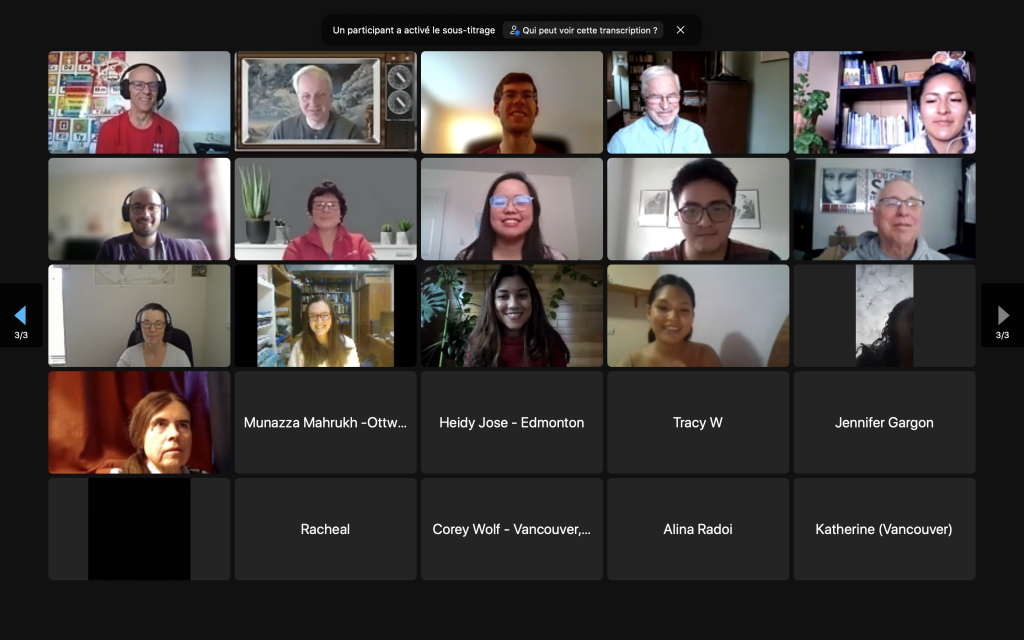Go to next page of participants
This screenshot has width=1024, height=640.
click(x=1002, y=315)
